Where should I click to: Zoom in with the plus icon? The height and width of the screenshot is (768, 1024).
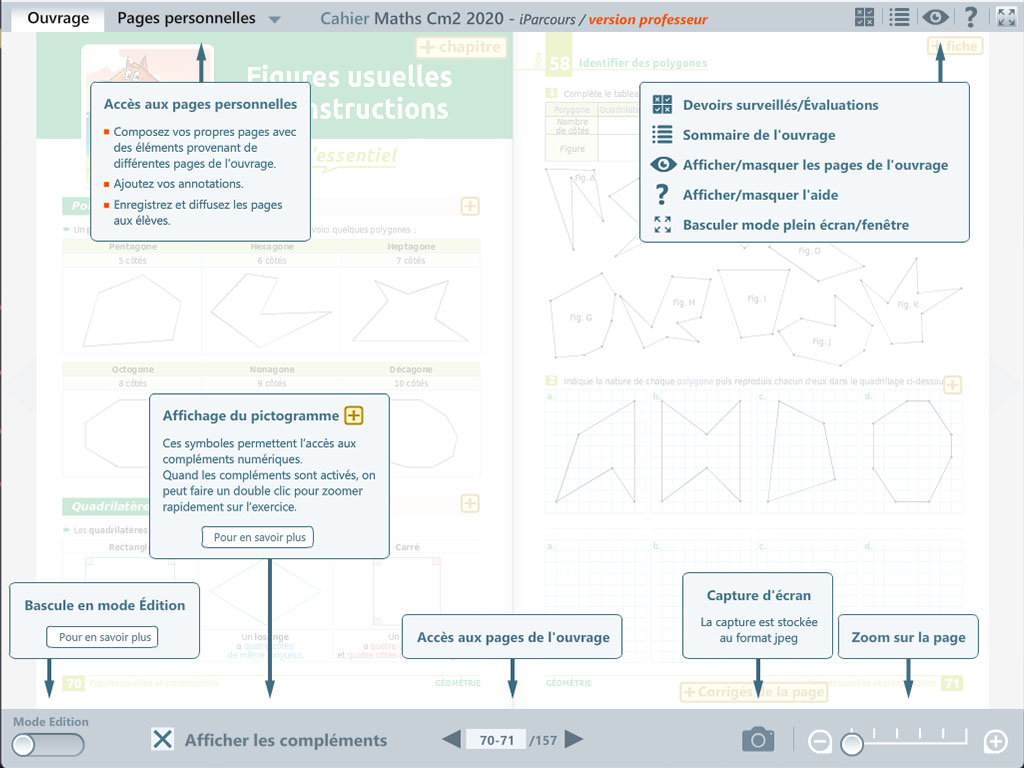995,741
